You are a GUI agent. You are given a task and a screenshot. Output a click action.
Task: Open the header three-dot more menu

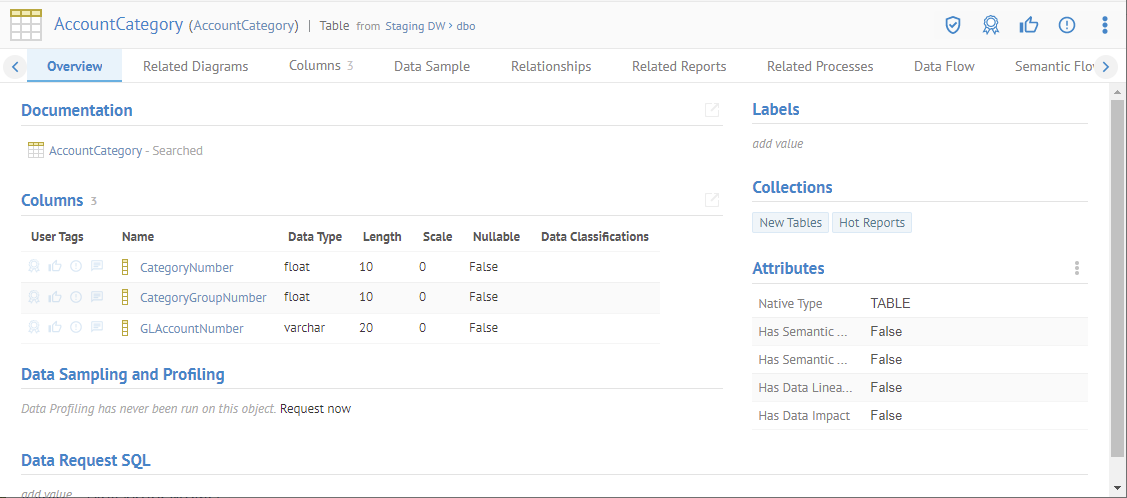click(x=1104, y=25)
